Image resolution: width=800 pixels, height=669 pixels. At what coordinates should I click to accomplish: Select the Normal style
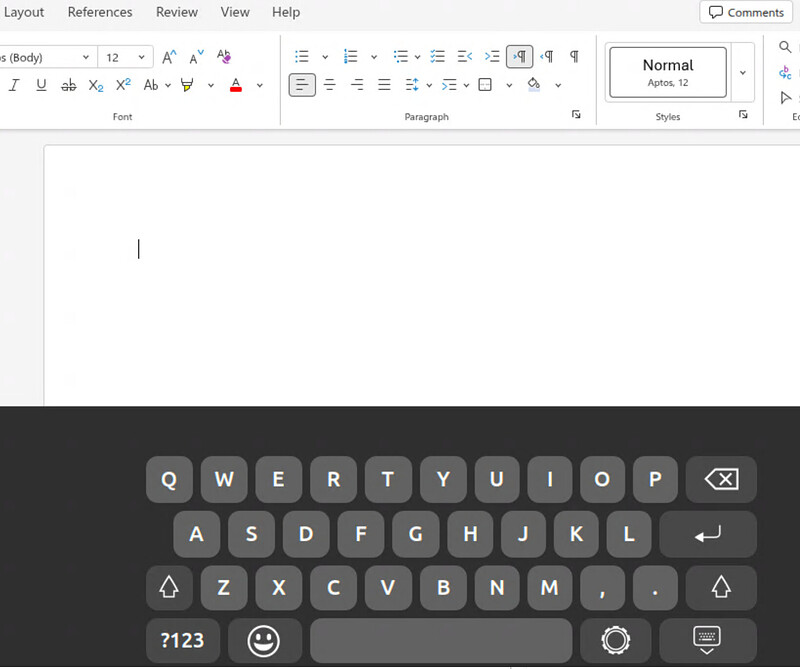coord(668,72)
